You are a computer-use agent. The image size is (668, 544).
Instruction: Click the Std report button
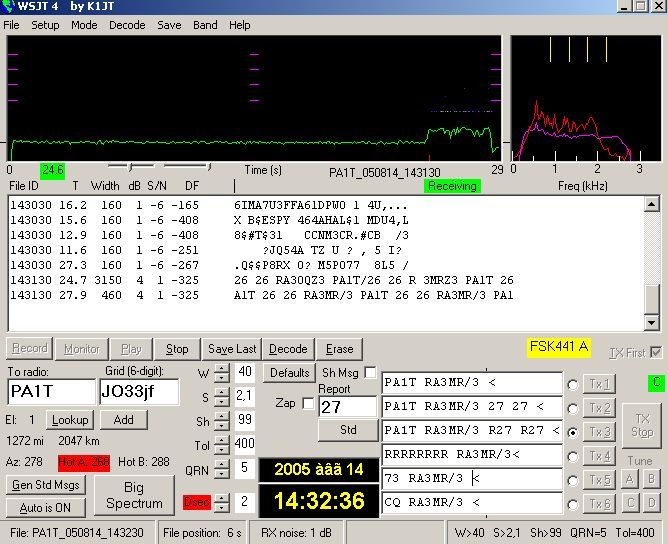click(x=348, y=430)
